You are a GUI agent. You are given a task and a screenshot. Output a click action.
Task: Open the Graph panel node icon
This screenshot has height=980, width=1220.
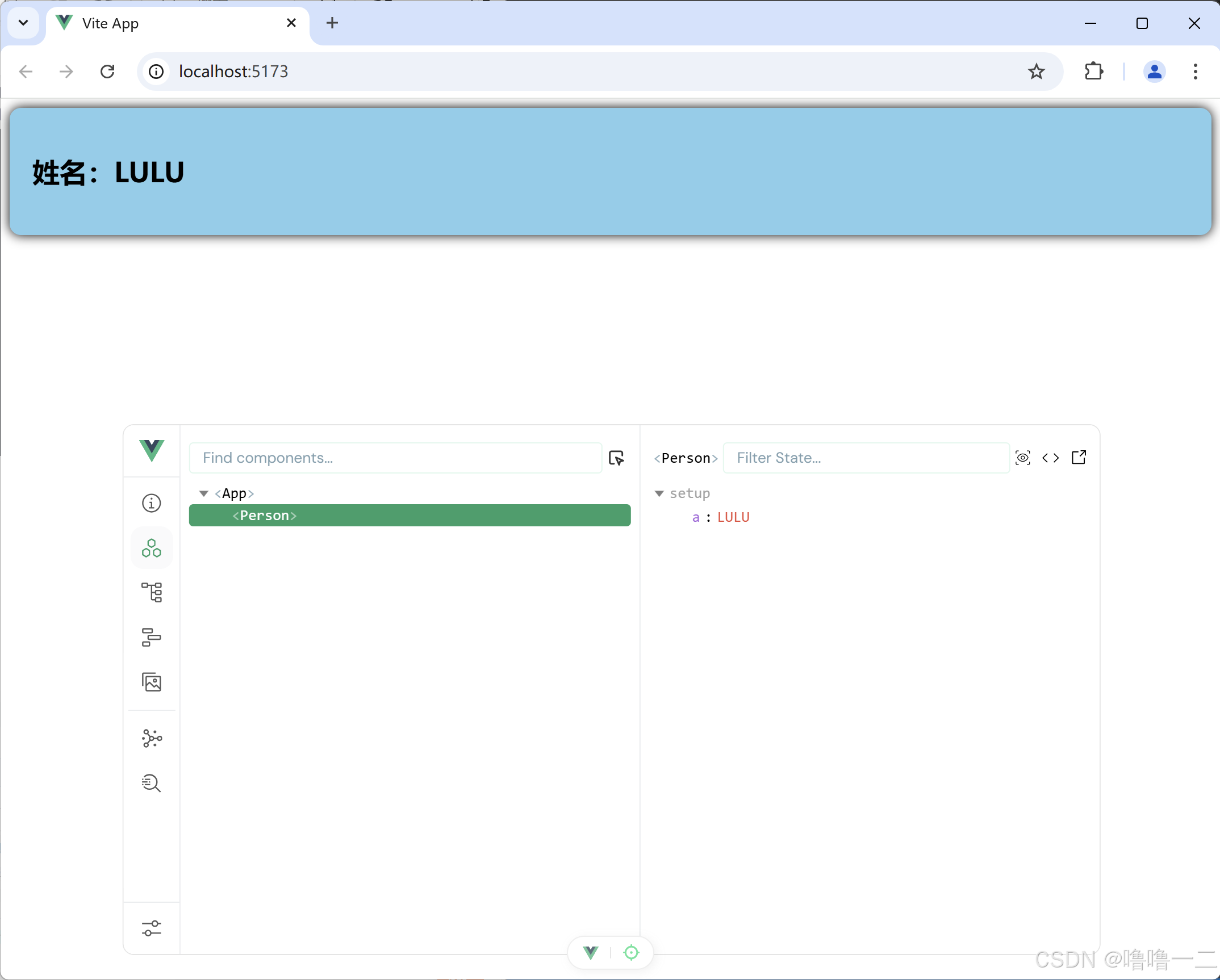point(151,738)
